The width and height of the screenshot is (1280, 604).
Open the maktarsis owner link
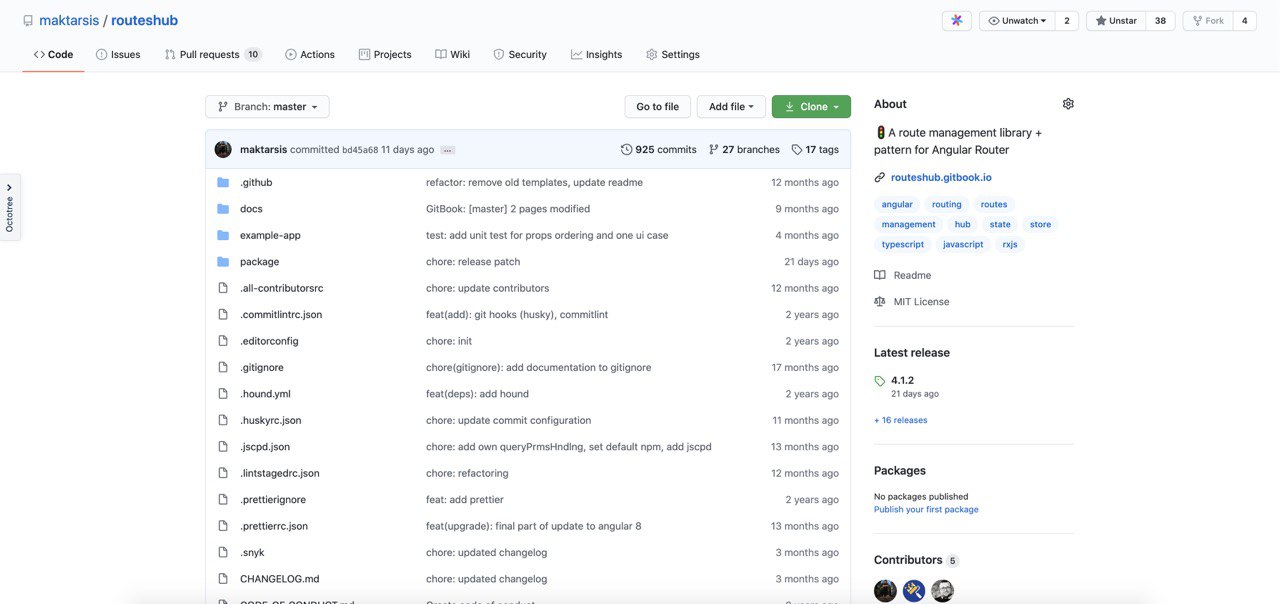pos(67,21)
